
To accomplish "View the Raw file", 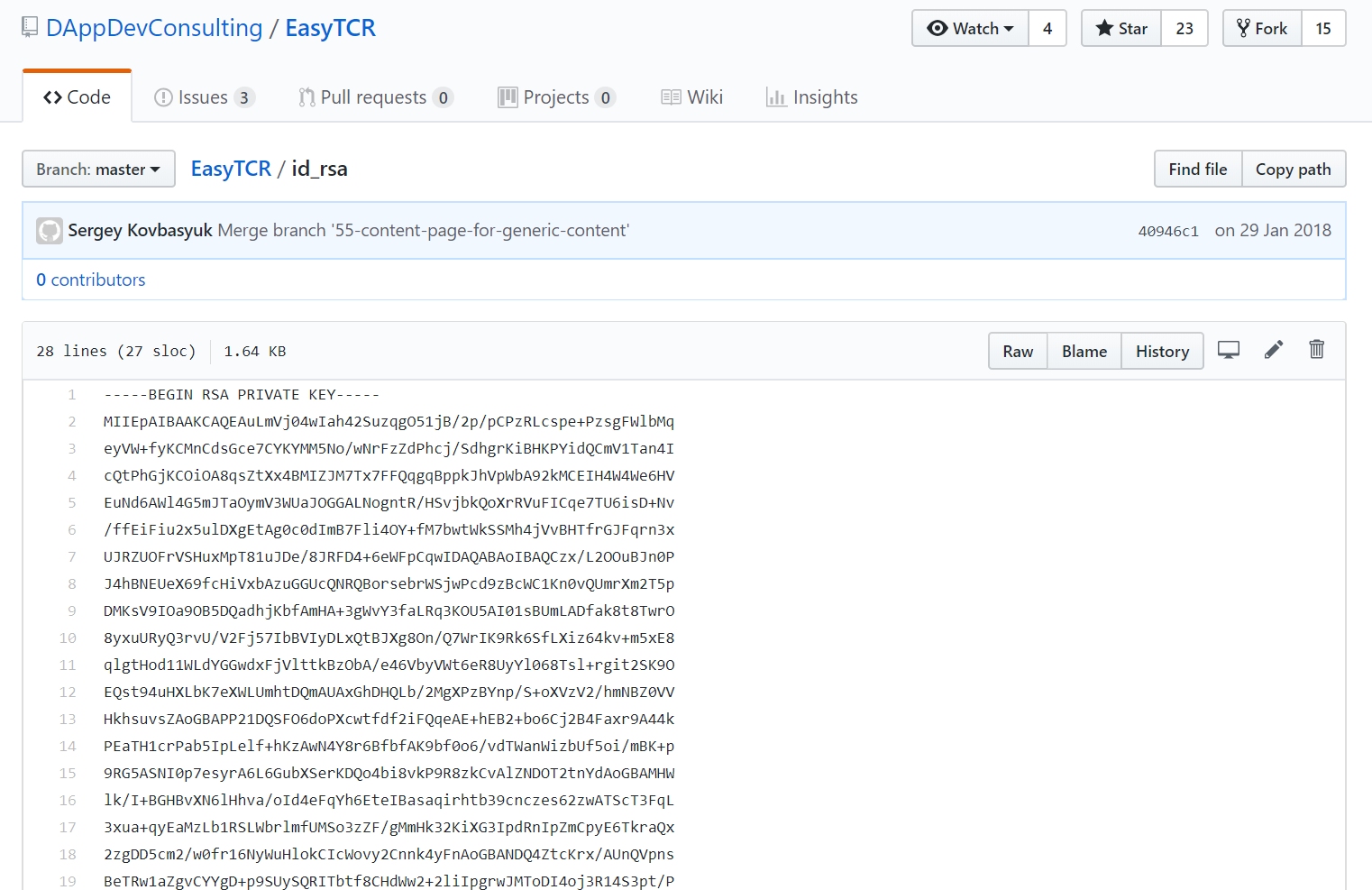I will (x=1018, y=351).
